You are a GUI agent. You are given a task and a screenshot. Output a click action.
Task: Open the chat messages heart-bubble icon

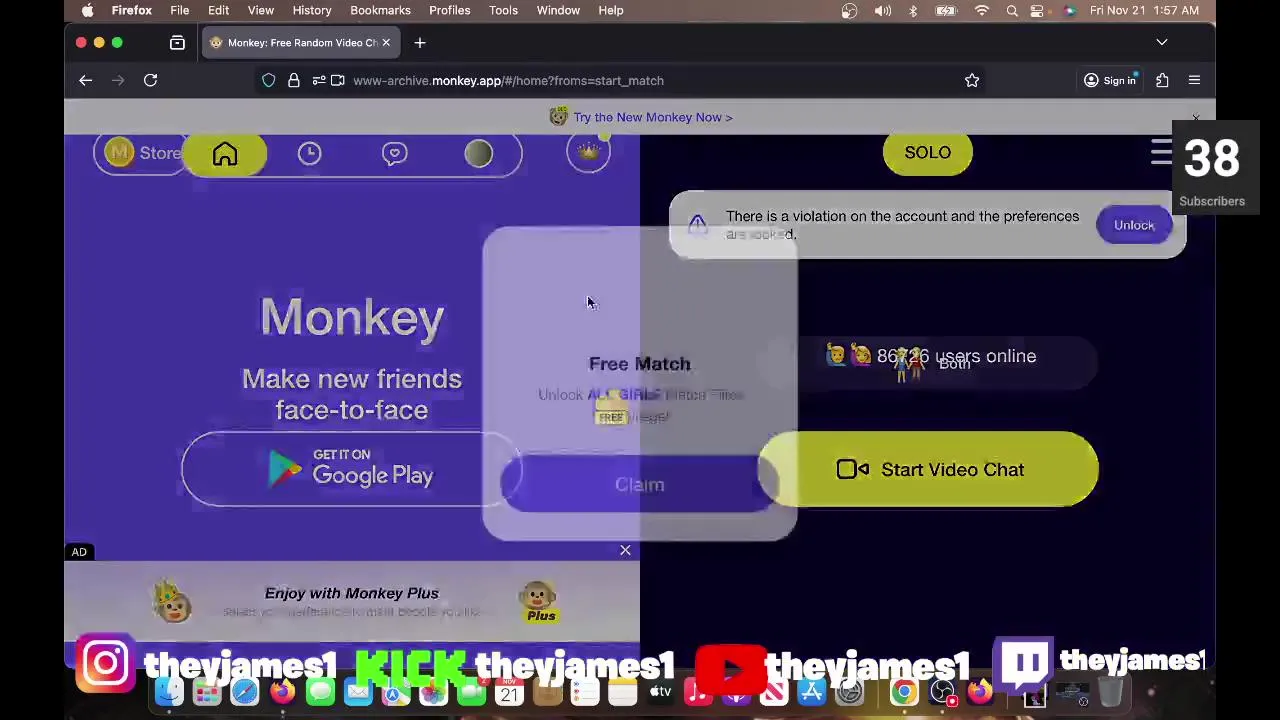(394, 153)
